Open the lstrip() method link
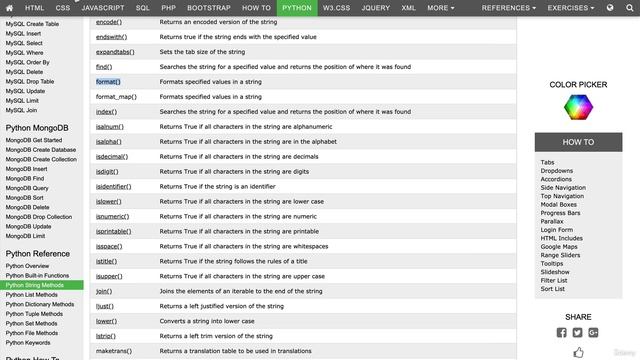The width and height of the screenshot is (640, 360). [106, 336]
